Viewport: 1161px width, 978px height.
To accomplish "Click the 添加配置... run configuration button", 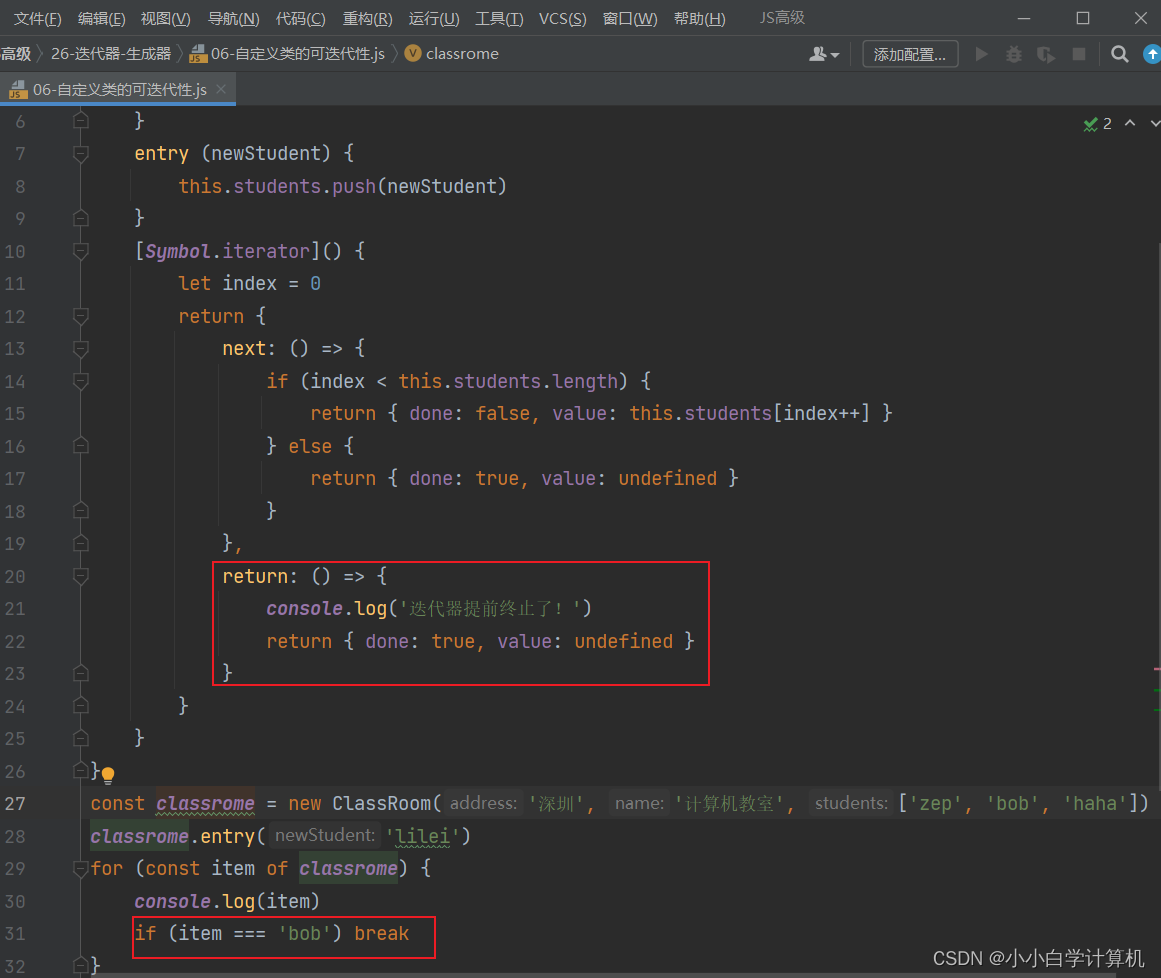I will [x=910, y=54].
